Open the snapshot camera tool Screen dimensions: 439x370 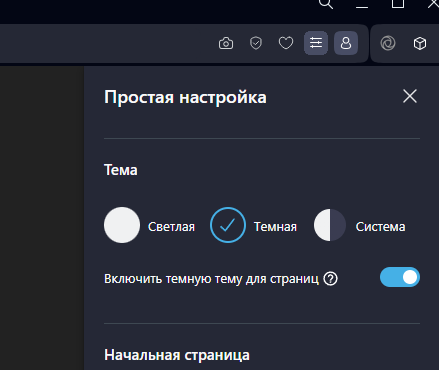pyautogui.click(x=226, y=43)
